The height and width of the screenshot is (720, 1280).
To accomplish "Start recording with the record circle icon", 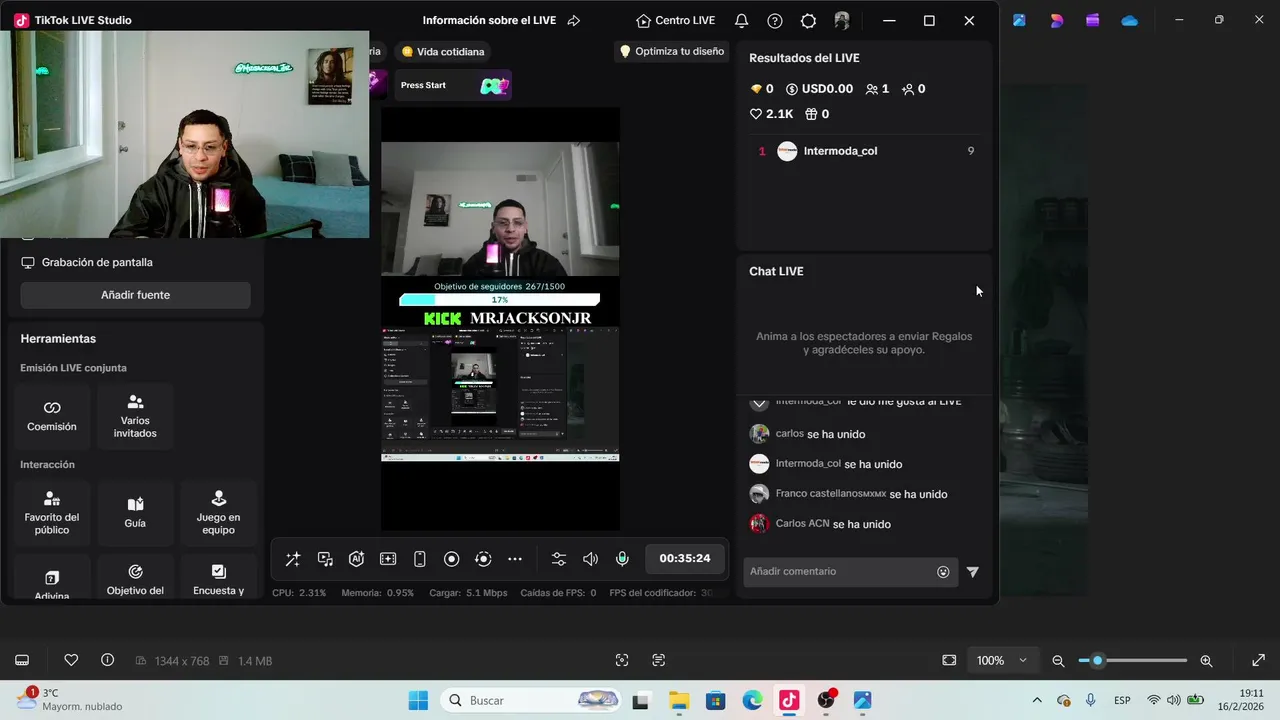I will point(451,559).
